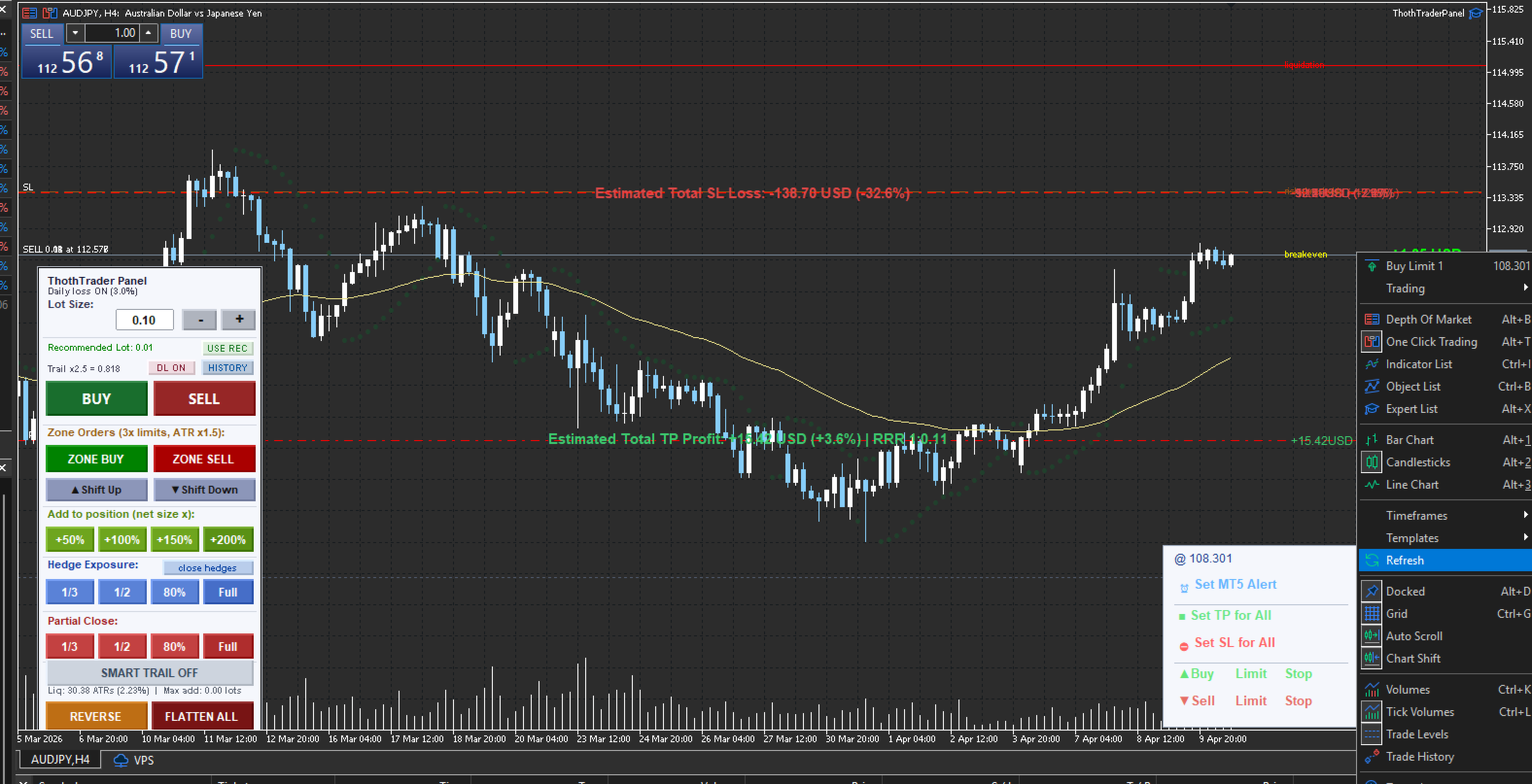Viewport: 1532px width, 784px height.
Task: Click FLATTEN ALL button
Action: (x=201, y=716)
